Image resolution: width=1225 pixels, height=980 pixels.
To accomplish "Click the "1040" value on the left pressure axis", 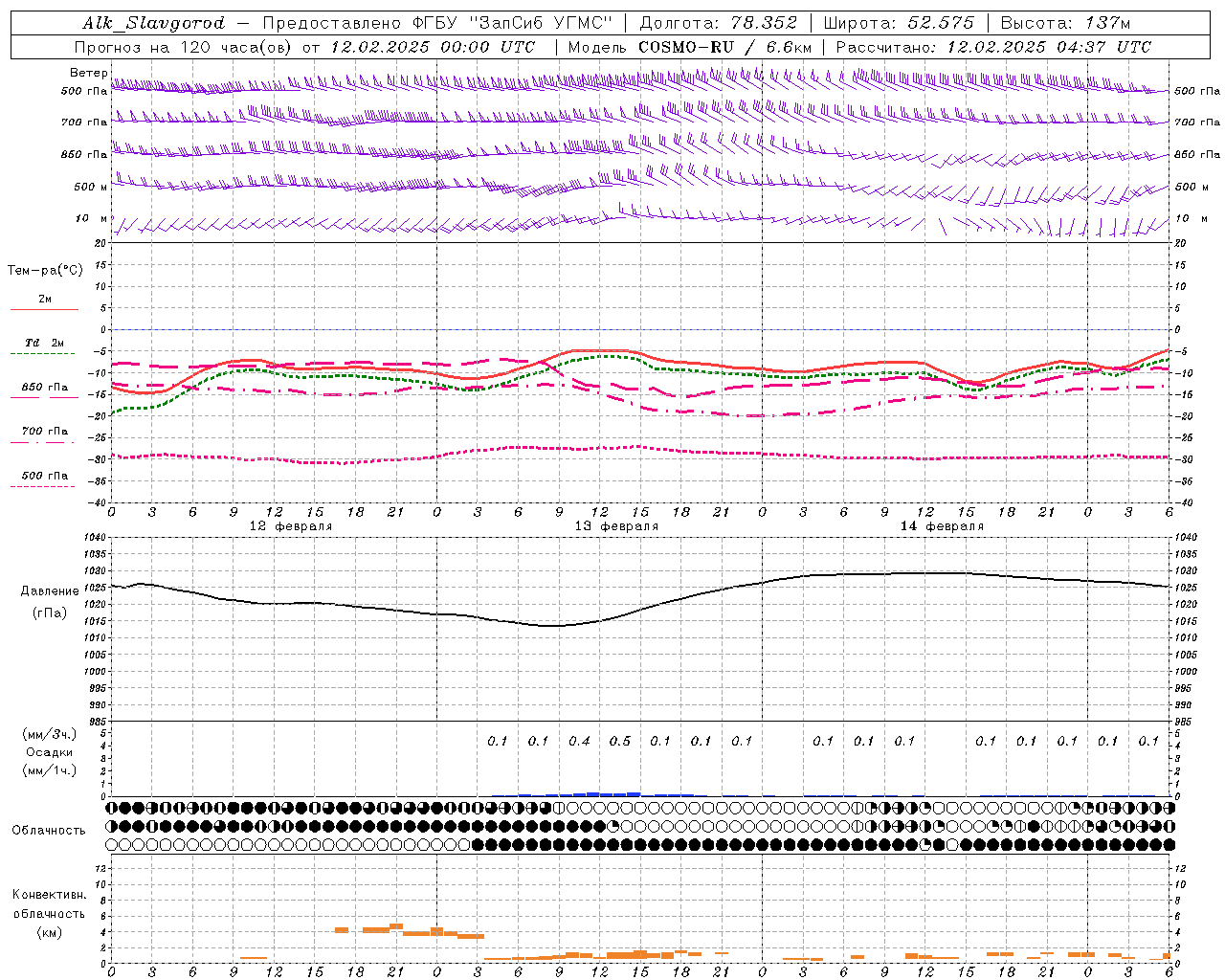I will coord(94,538).
